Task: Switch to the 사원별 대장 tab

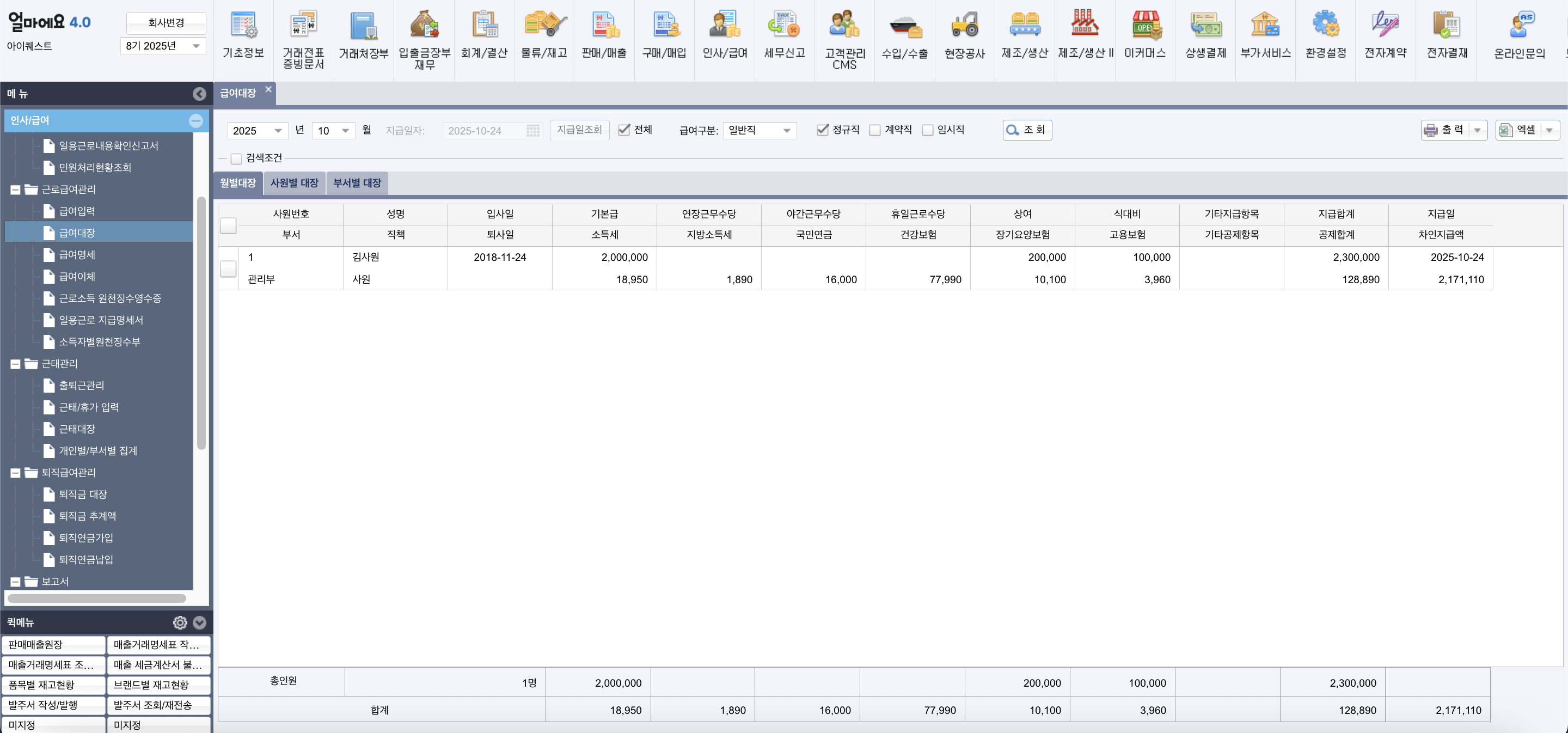Action: [295, 183]
